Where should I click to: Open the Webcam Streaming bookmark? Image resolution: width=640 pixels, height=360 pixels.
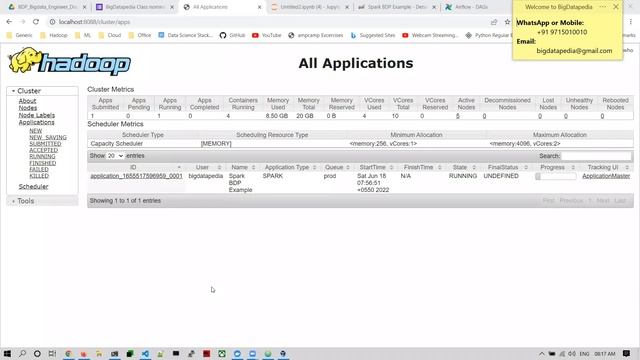pyautogui.click(x=430, y=36)
